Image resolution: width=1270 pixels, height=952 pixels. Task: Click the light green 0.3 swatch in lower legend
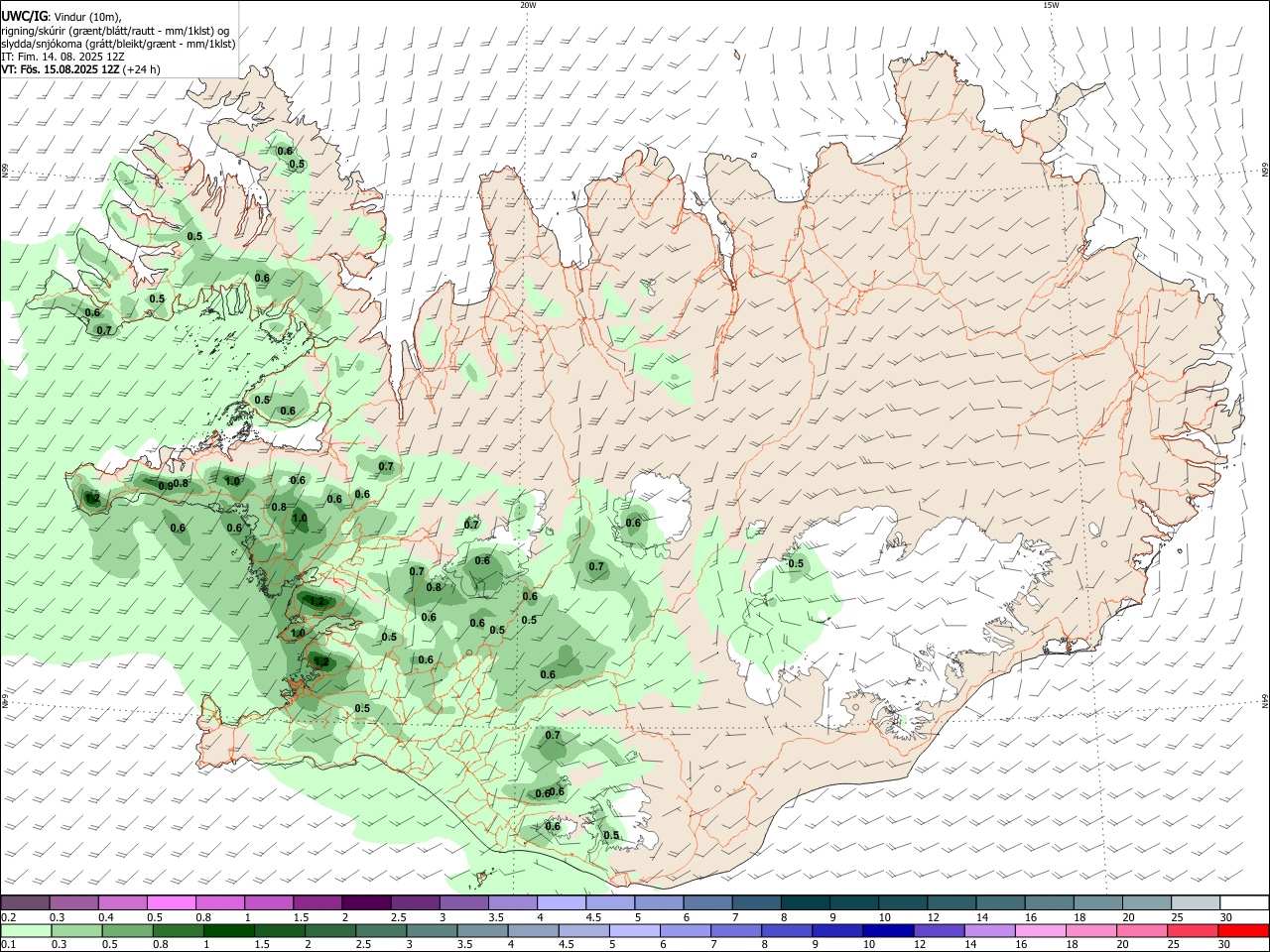(75, 930)
